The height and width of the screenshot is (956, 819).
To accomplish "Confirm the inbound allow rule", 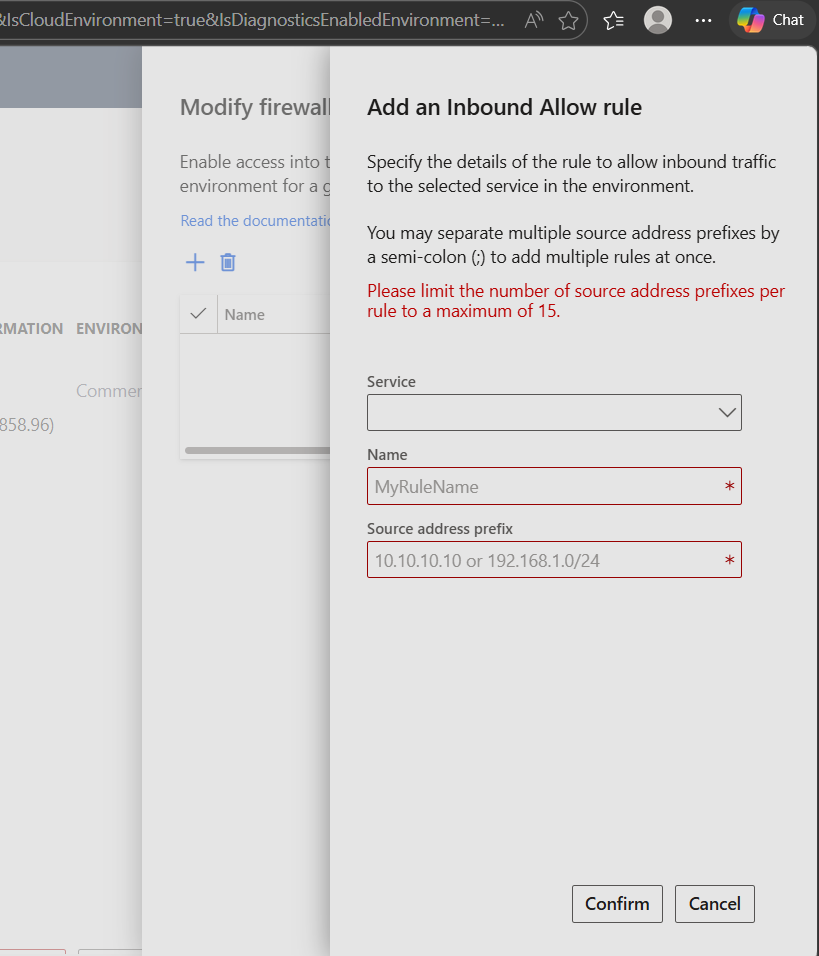I will (617, 904).
